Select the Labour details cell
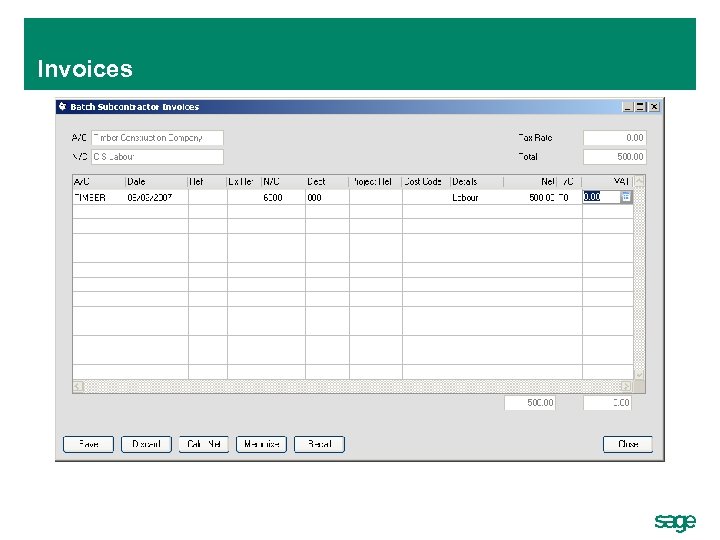The image size is (720, 540). (x=477, y=197)
